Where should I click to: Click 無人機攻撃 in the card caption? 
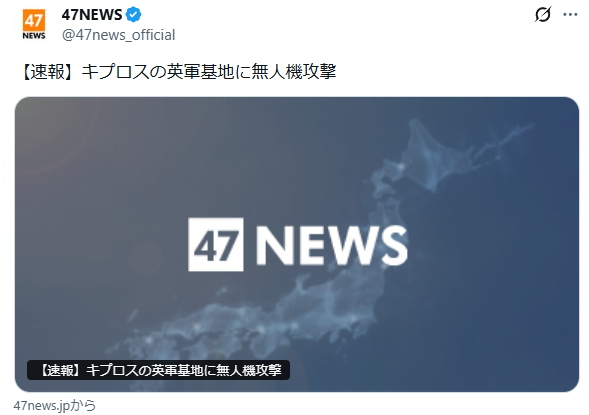click(249, 370)
